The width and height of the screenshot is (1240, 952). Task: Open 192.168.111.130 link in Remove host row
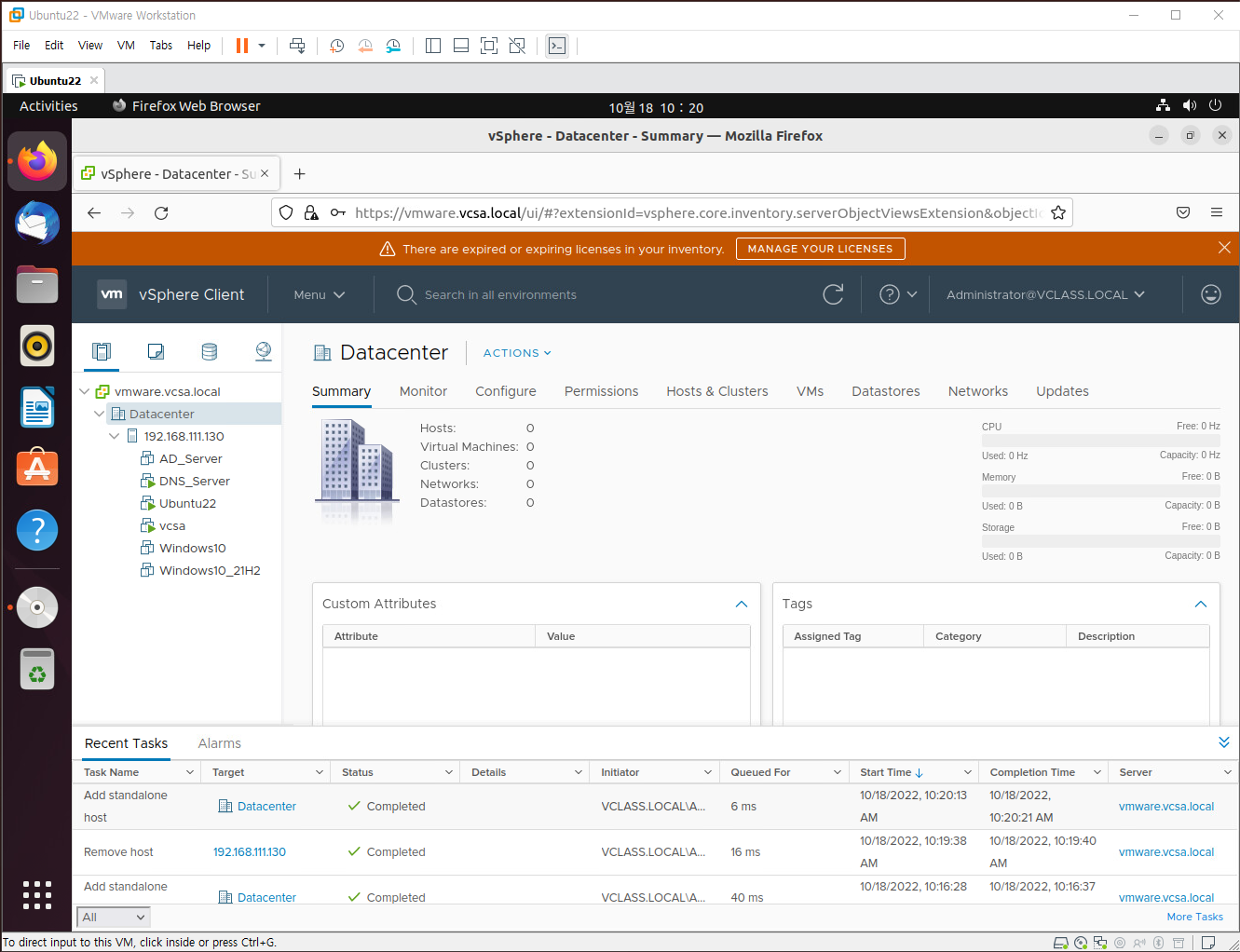click(x=250, y=852)
